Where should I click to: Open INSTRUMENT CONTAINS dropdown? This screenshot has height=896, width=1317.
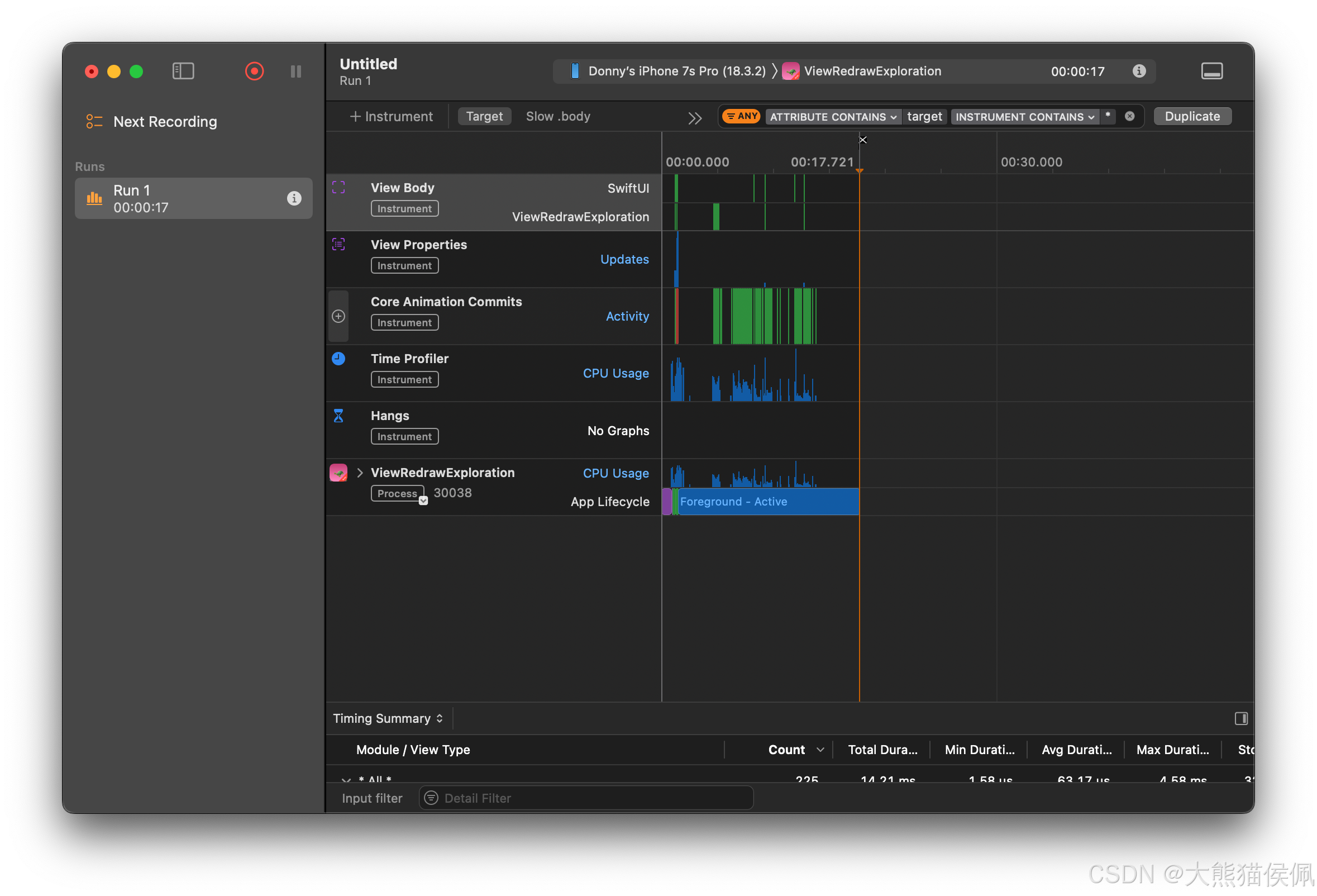[x=1024, y=117]
